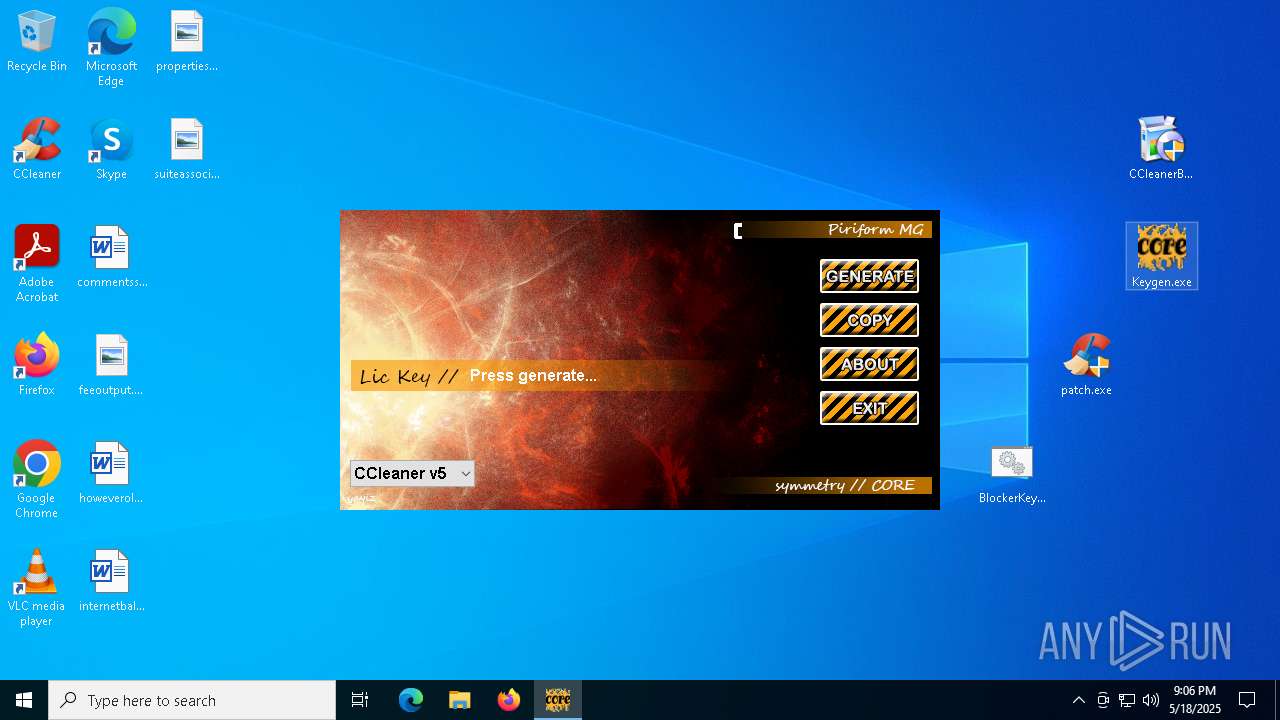Open the volume control tray icon
1280x720 pixels.
pos(1151,700)
